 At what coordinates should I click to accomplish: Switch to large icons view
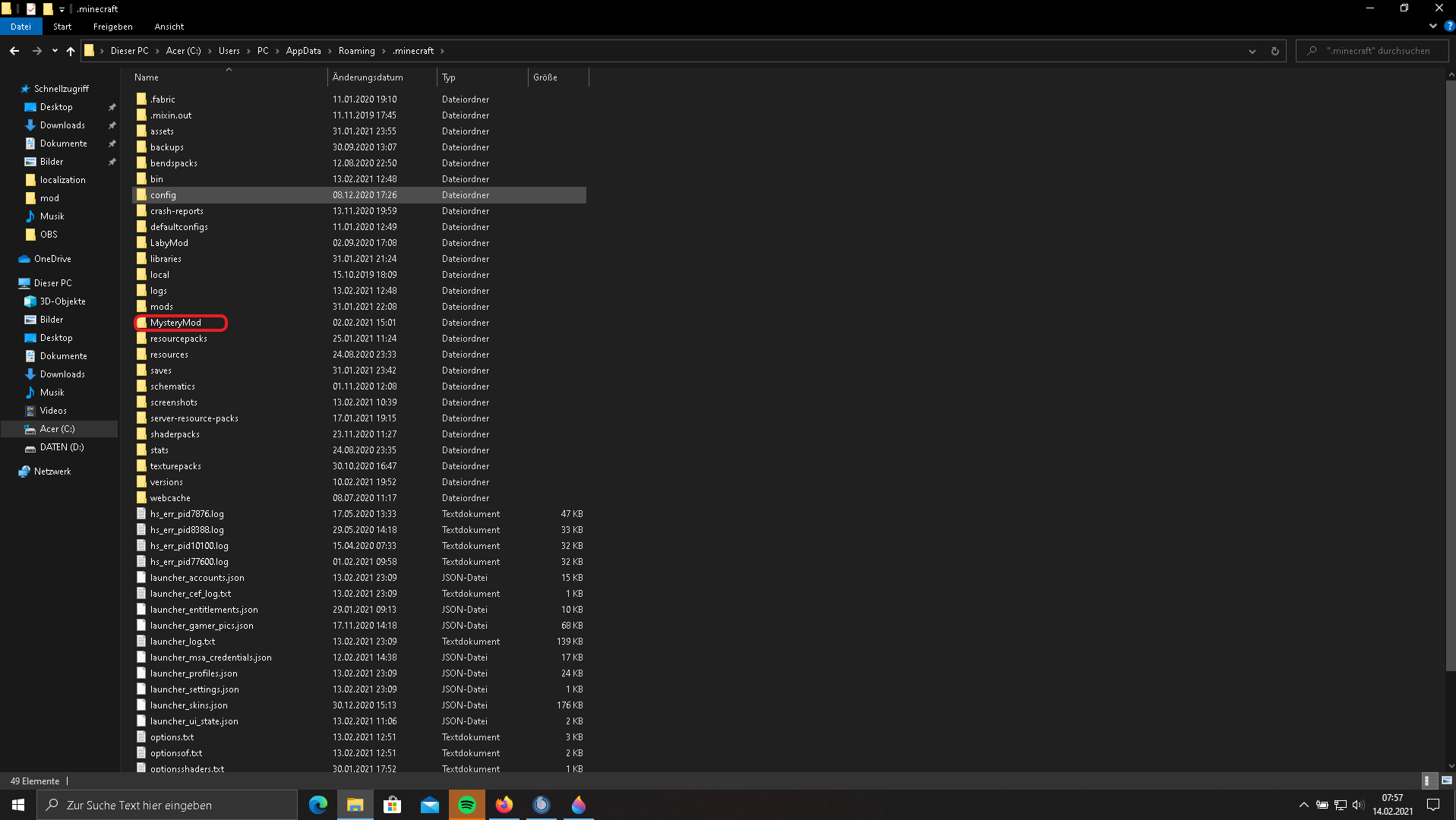1446,781
